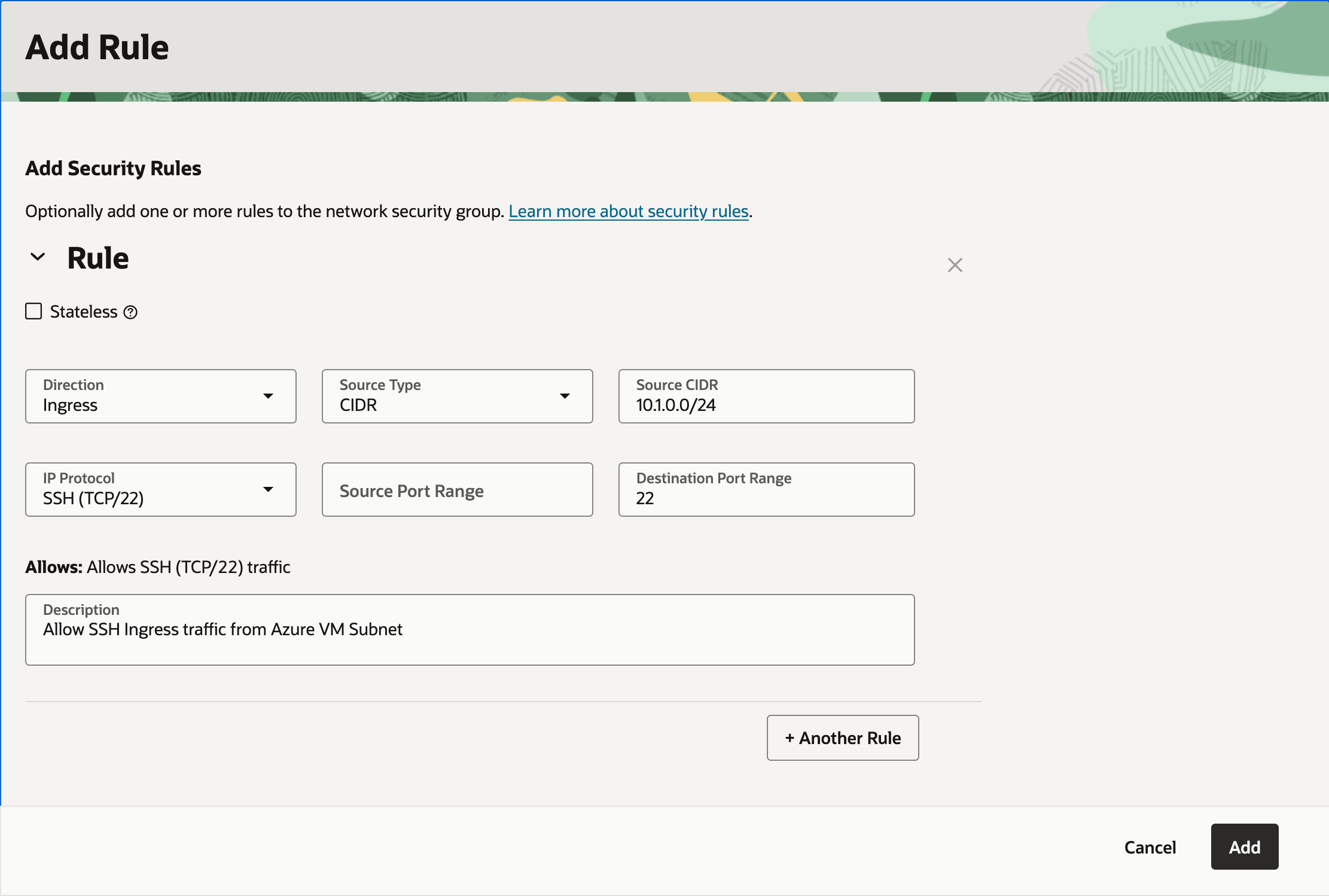
Task: Open the Source Type selector showing CIDR
Action: [x=457, y=396]
